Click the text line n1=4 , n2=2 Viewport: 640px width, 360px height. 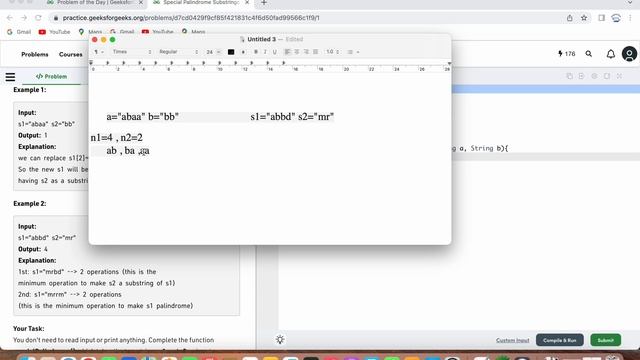[116, 138]
